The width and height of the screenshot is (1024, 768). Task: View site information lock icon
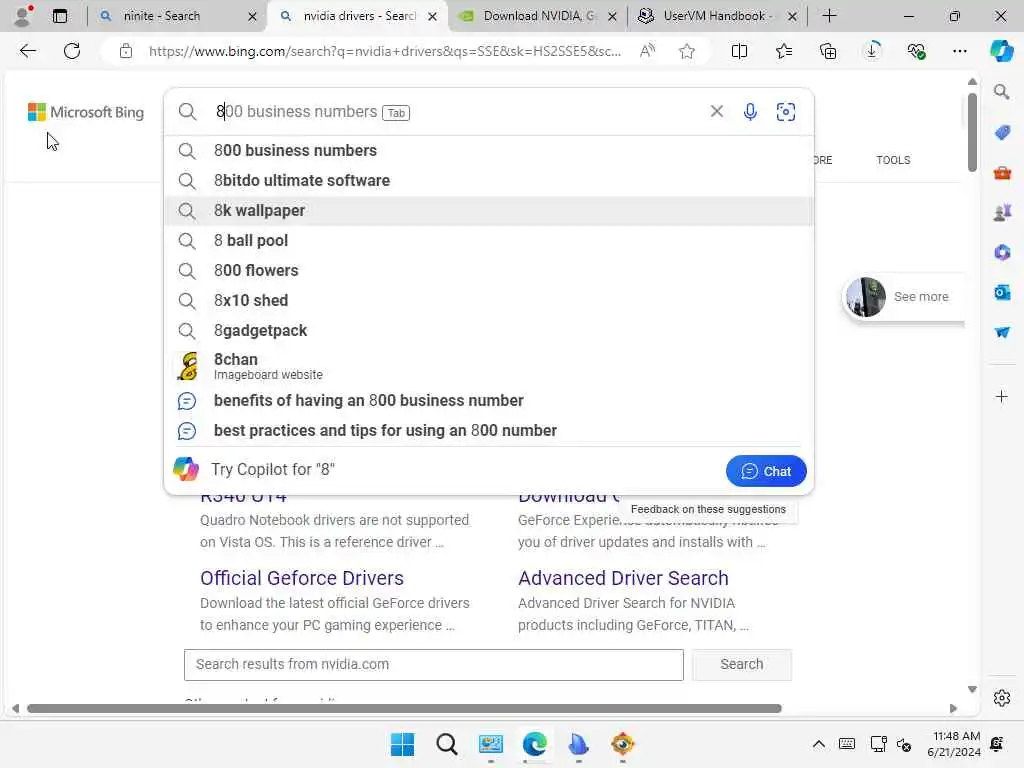tap(126, 51)
